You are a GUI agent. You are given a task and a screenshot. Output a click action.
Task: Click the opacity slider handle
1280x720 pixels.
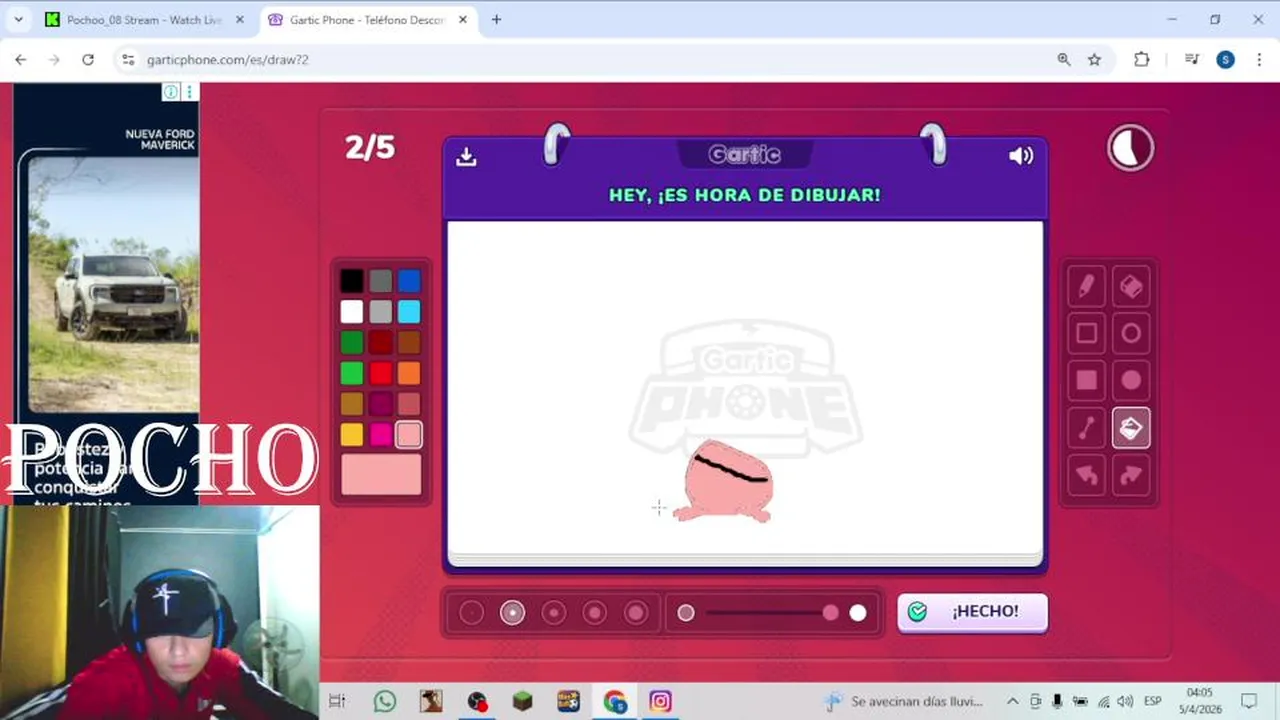coord(831,613)
